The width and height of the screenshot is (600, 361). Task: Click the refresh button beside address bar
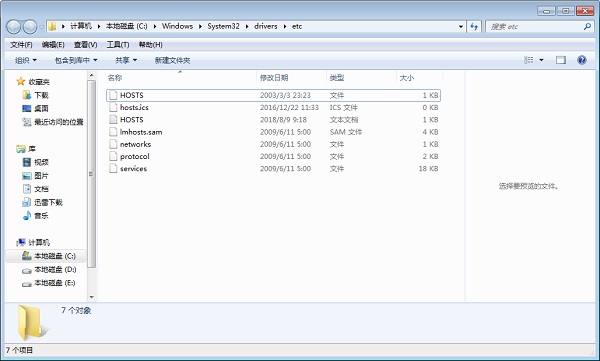(474, 26)
